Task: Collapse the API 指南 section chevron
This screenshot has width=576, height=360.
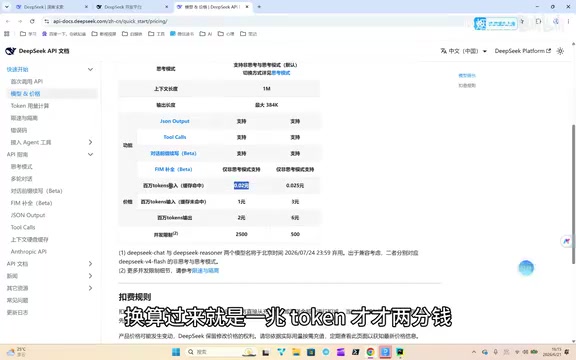Action: pos(90,154)
